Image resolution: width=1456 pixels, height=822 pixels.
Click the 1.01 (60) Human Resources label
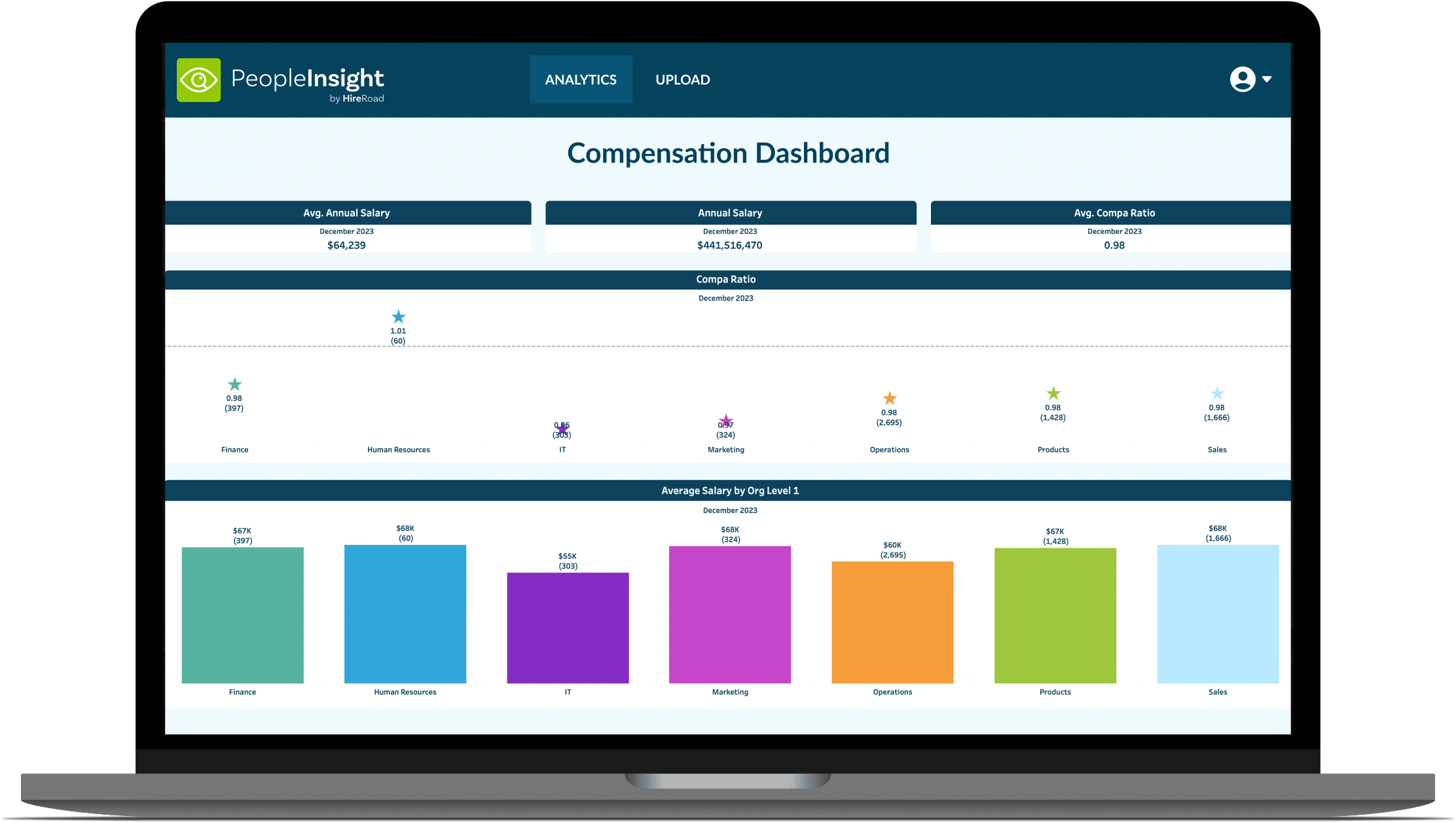pos(398,336)
